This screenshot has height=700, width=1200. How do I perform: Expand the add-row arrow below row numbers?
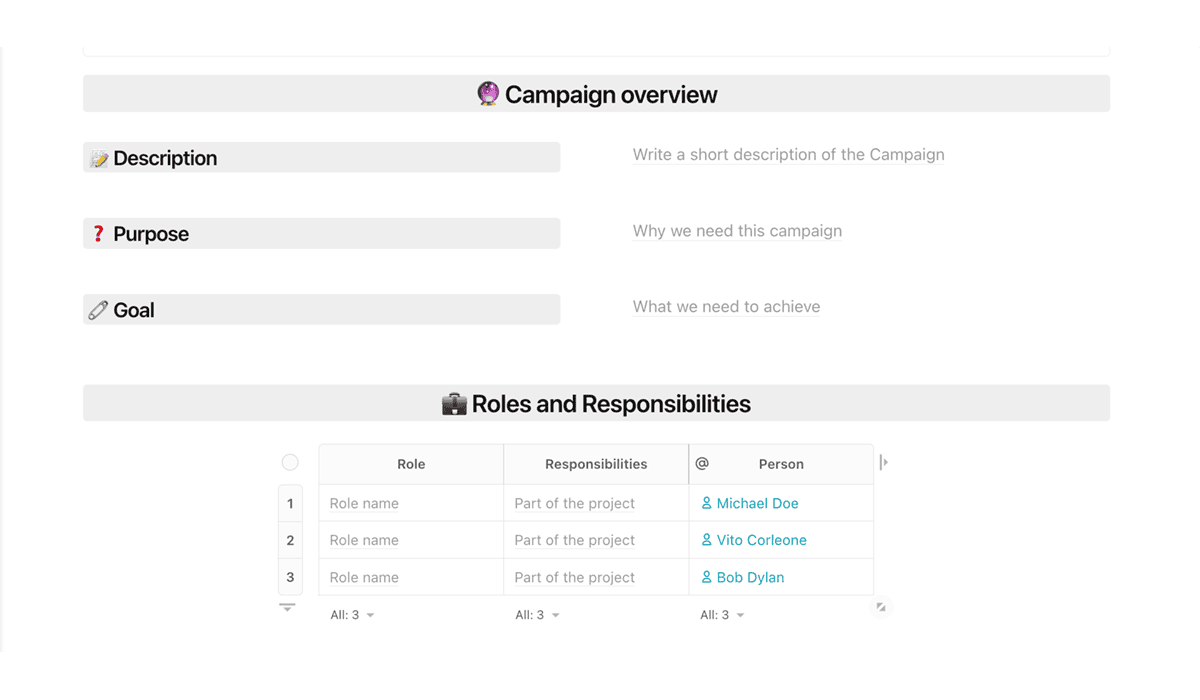click(287, 607)
